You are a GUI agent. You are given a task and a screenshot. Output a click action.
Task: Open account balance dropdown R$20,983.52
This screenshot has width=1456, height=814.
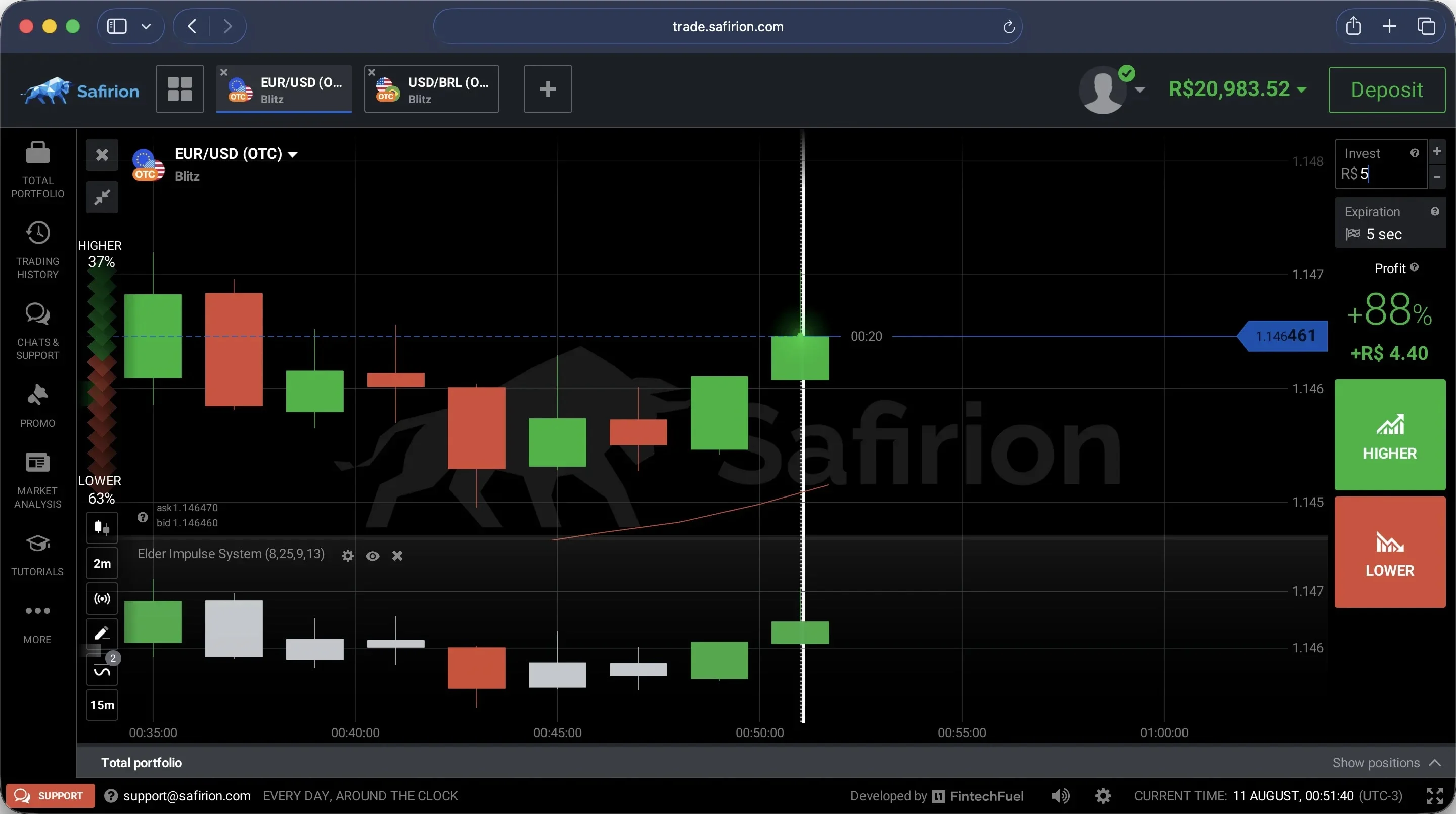point(1237,89)
